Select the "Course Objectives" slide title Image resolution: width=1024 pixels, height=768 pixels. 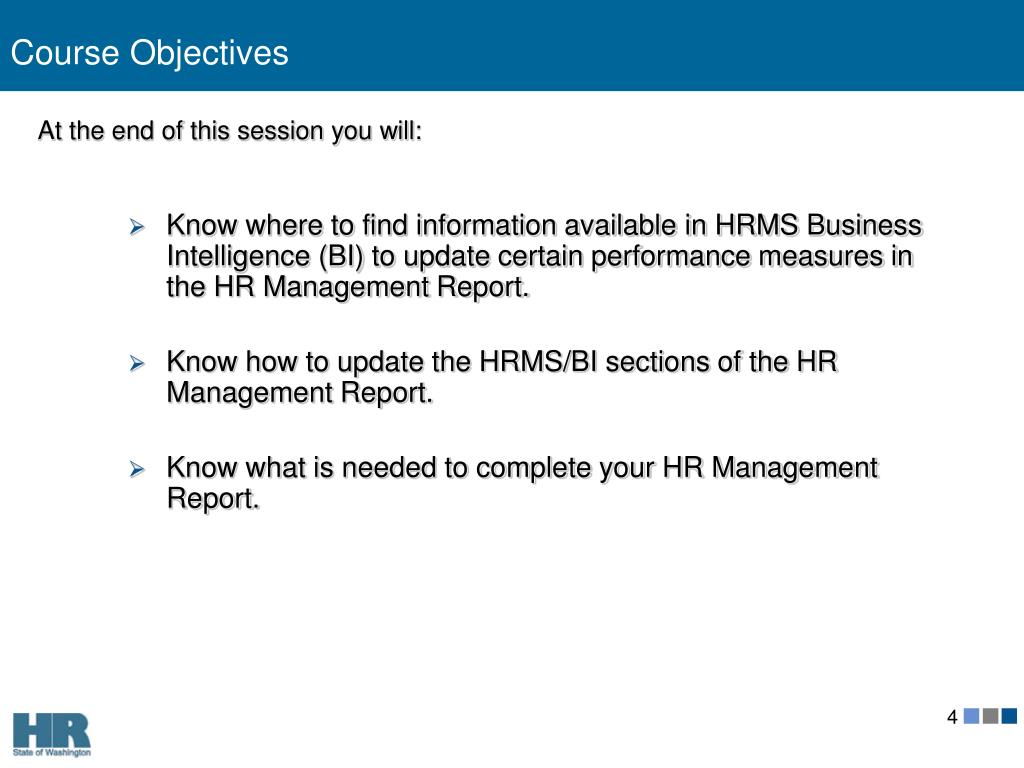[150, 53]
